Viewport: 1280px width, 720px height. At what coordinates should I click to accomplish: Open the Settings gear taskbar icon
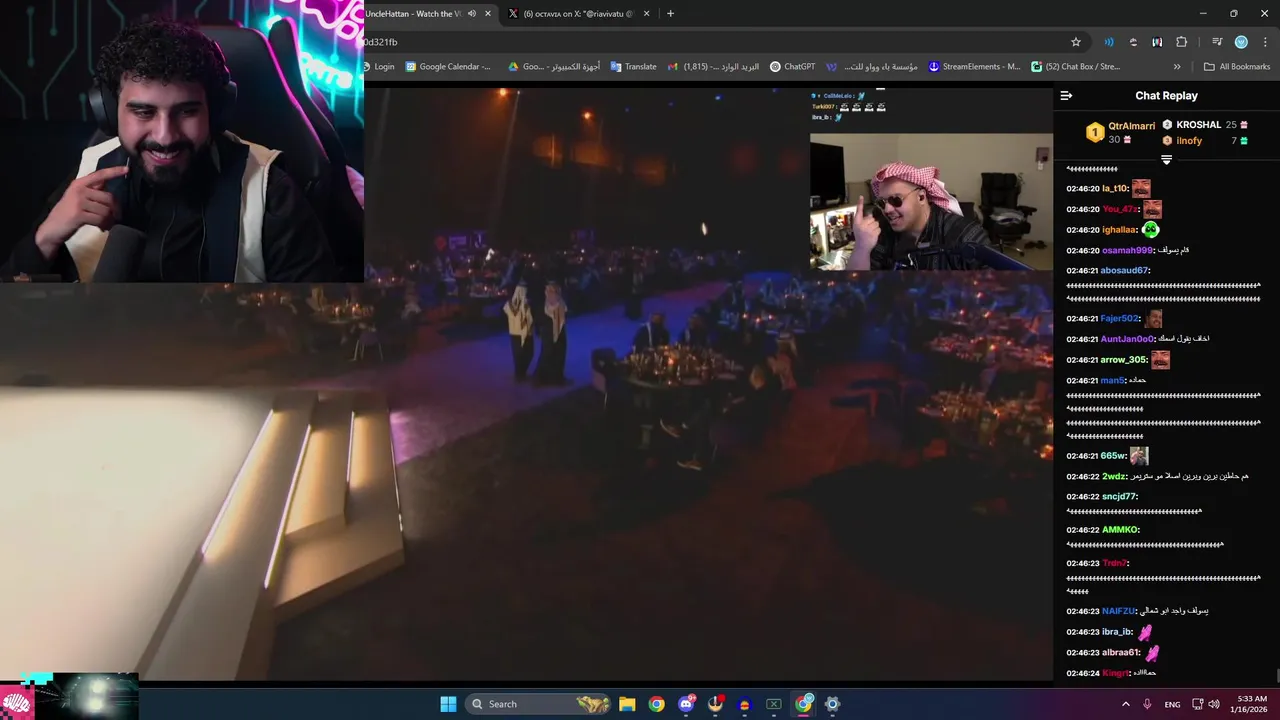832,704
